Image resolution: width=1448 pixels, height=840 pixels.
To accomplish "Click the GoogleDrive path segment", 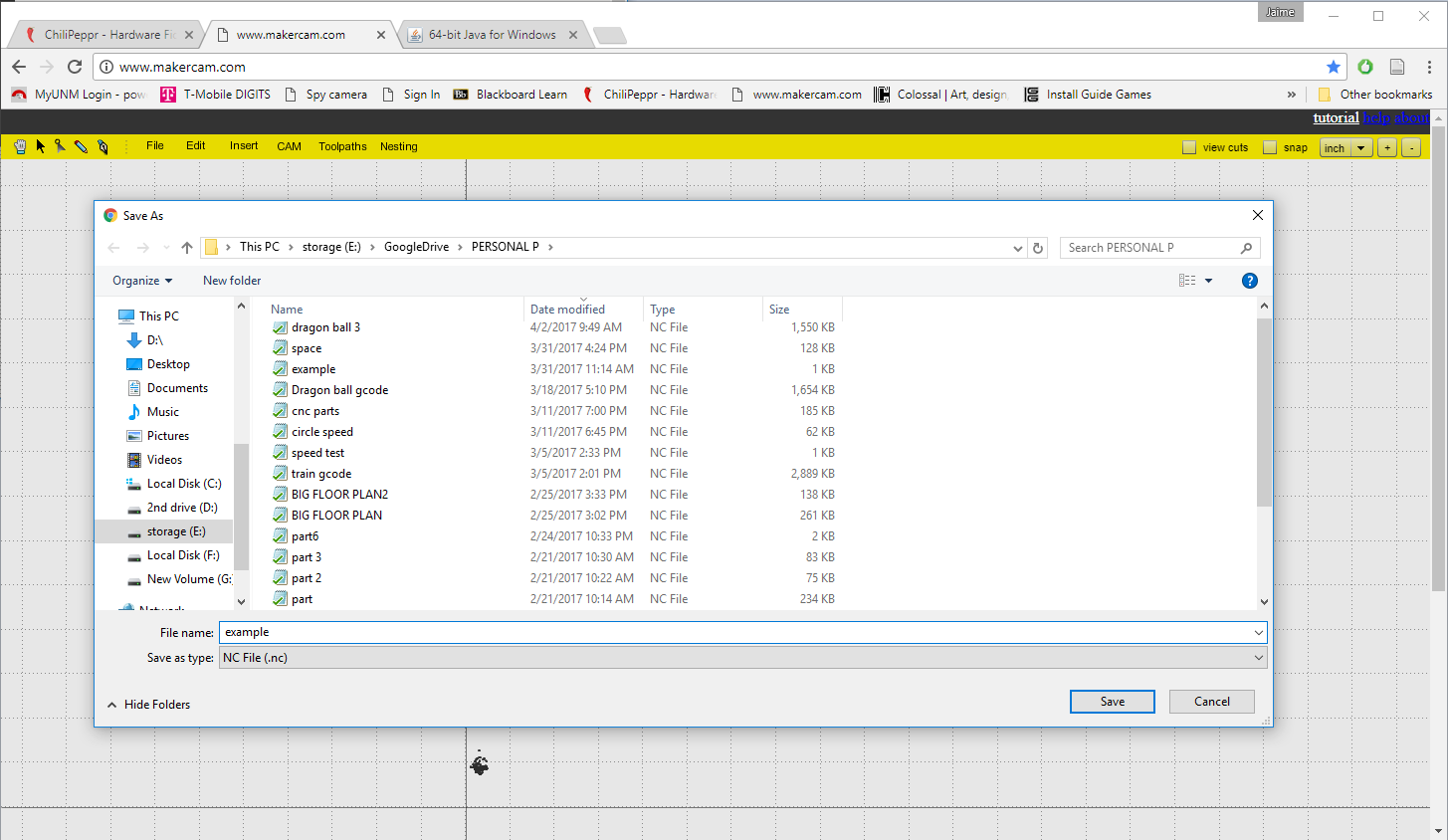I will tap(417, 247).
